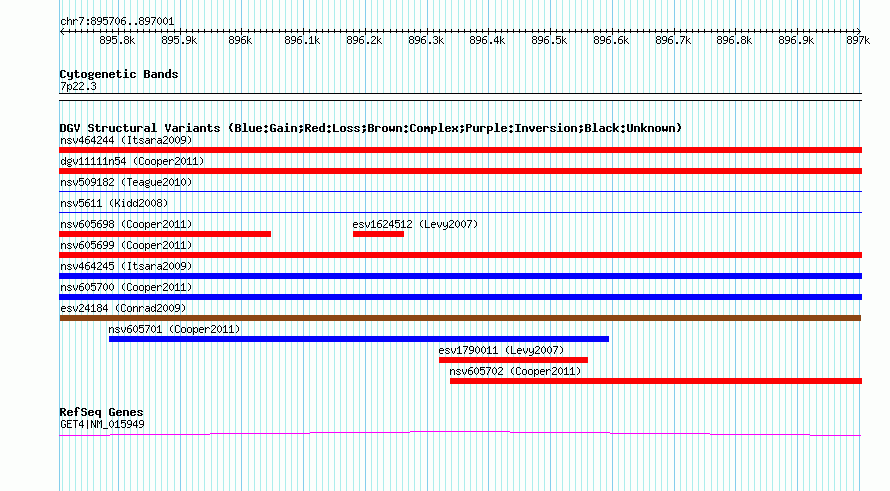Select nsv605702 (Cooper2011) label
This screenshot has width=890, height=491.
pyautogui.click(x=515, y=371)
